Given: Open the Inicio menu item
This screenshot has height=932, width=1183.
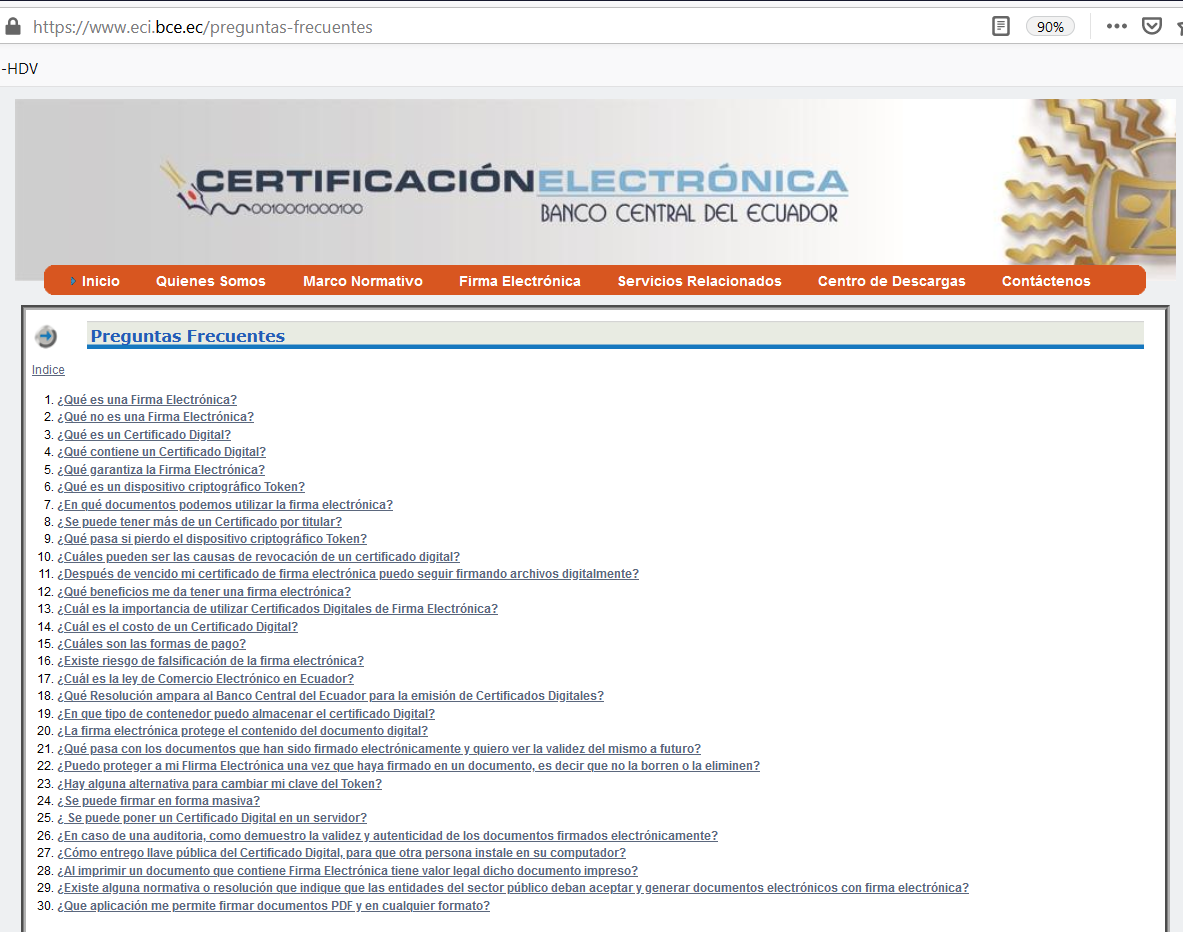Looking at the screenshot, I should pos(100,281).
